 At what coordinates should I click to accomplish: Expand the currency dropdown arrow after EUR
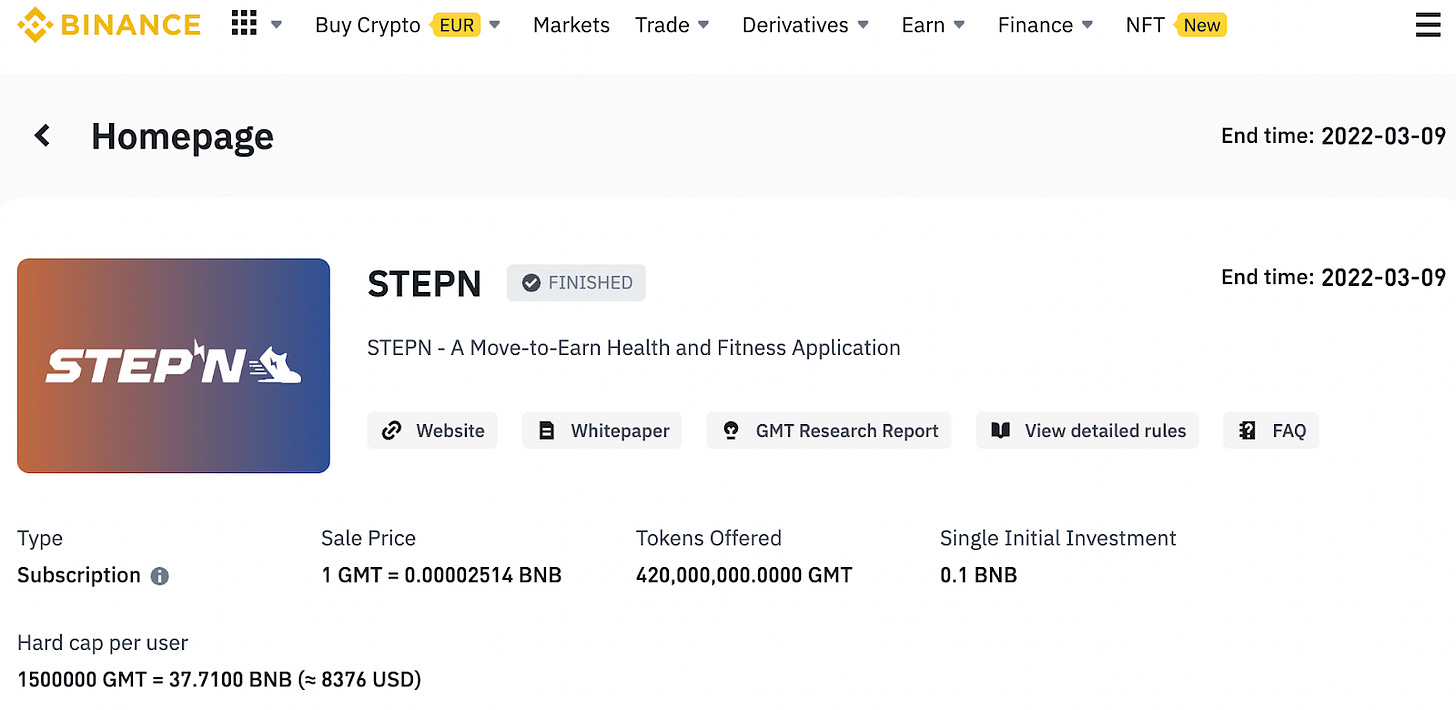click(x=494, y=25)
